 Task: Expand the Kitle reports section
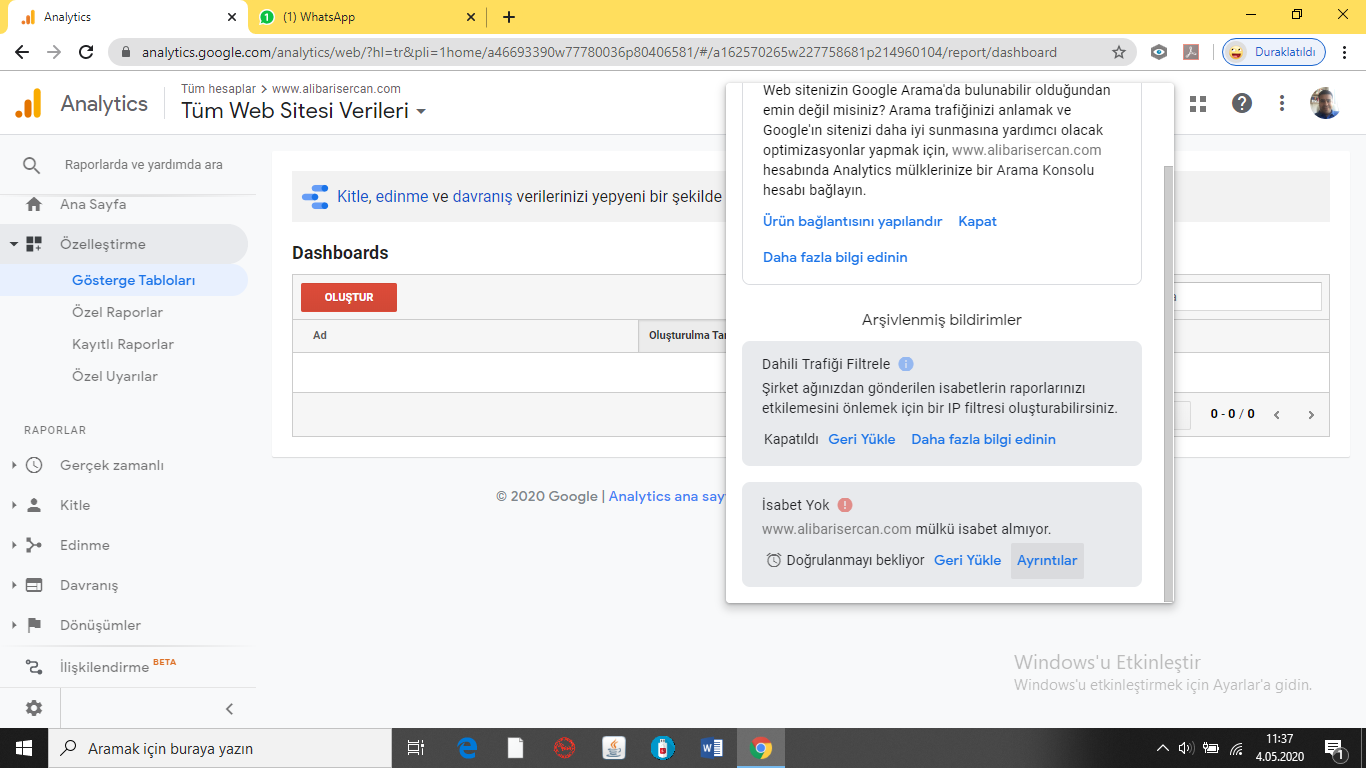14,505
